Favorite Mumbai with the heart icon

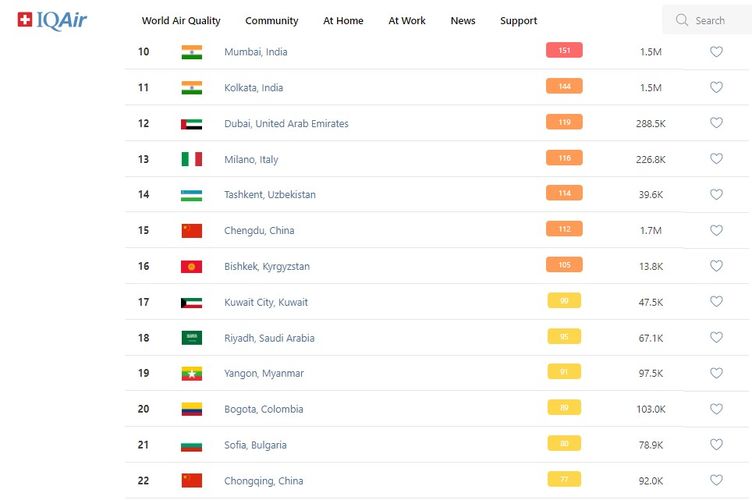pos(716,52)
